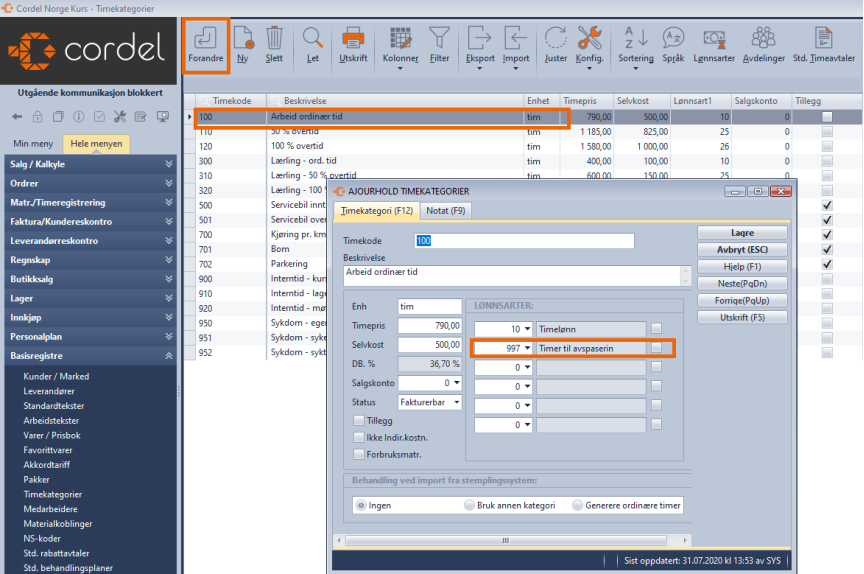Click the back arrow icon in the sidebar
The width and height of the screenshot is (864, 574).
pos(17,116)
